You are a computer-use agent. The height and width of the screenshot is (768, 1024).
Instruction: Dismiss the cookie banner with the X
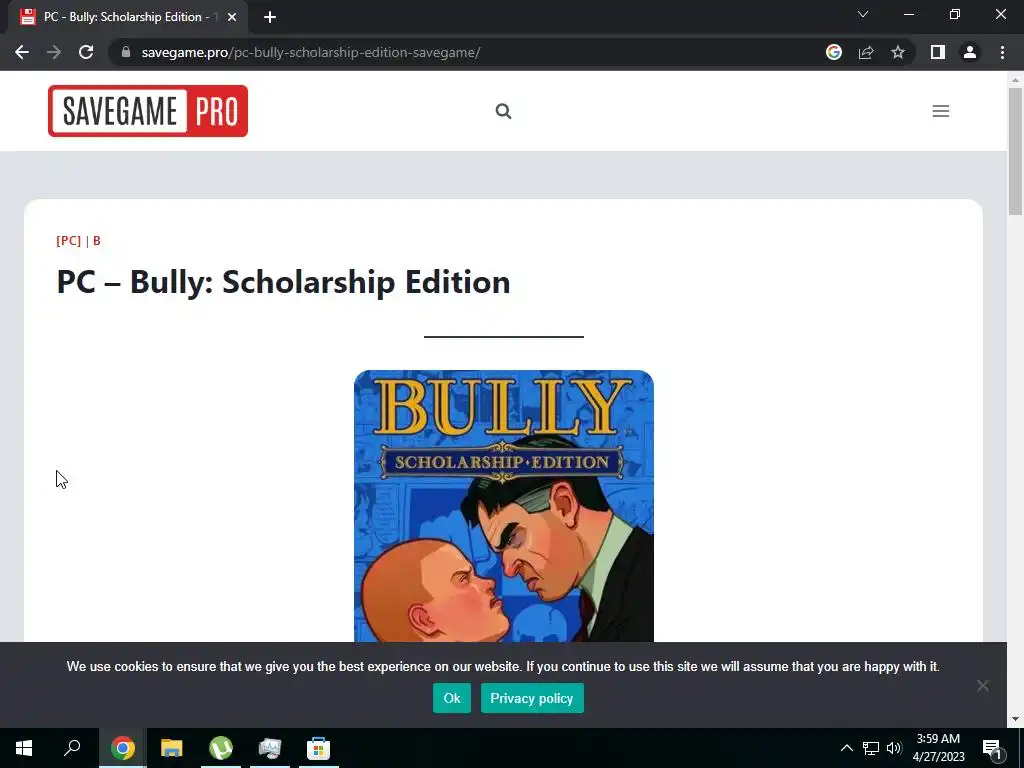tap(983, 685)
